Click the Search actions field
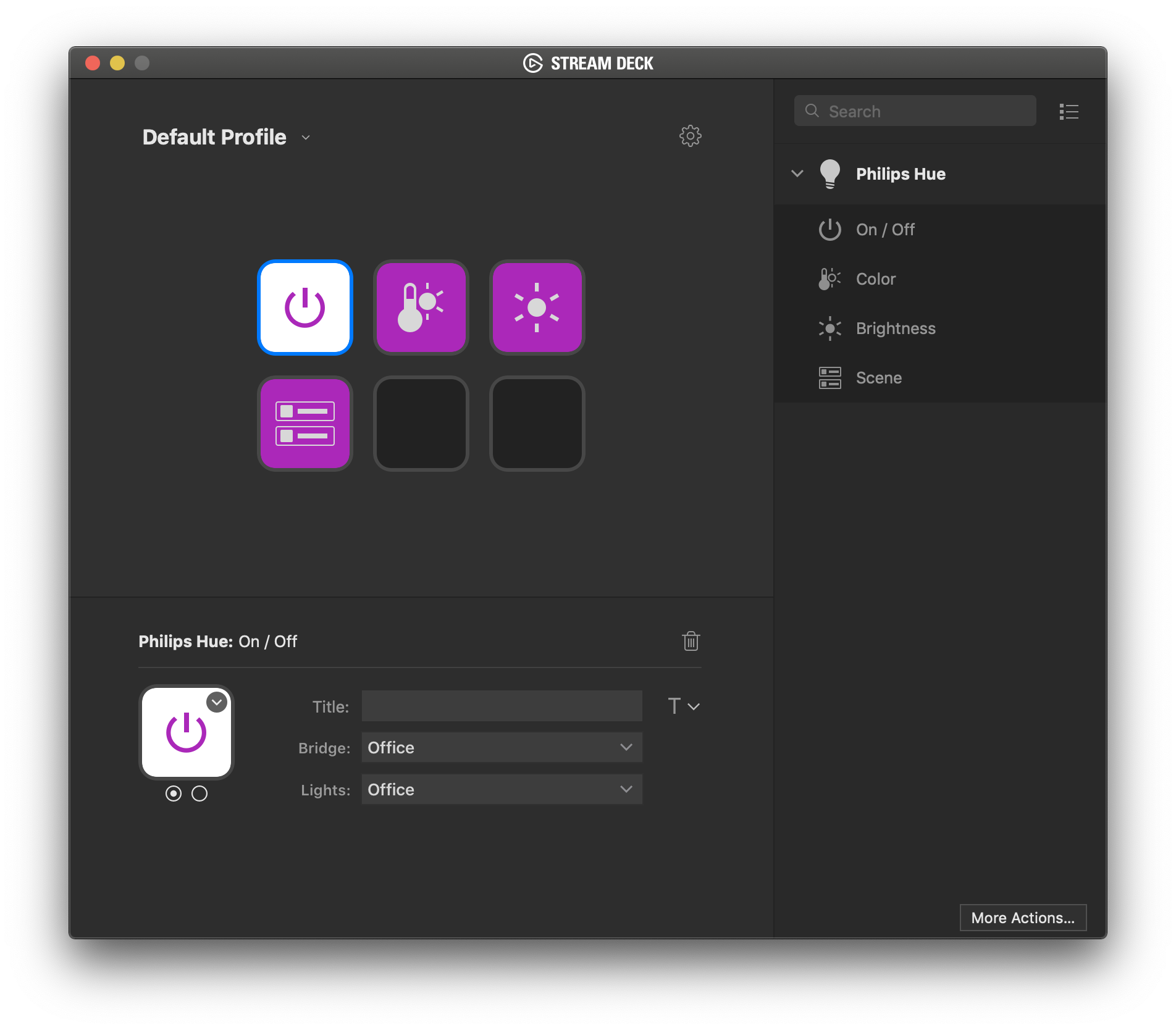The width and height of the screenshot is (1176, 1030). coord(915,111)
